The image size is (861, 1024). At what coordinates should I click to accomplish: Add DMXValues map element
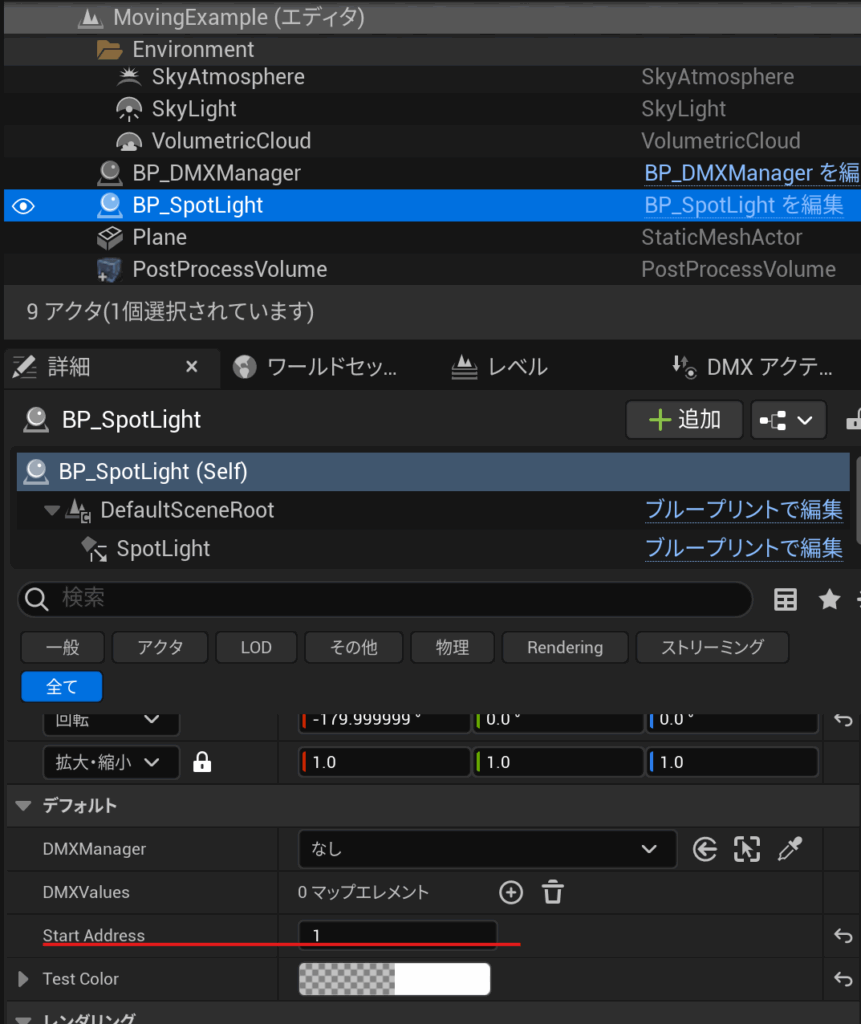pos(511,892)
